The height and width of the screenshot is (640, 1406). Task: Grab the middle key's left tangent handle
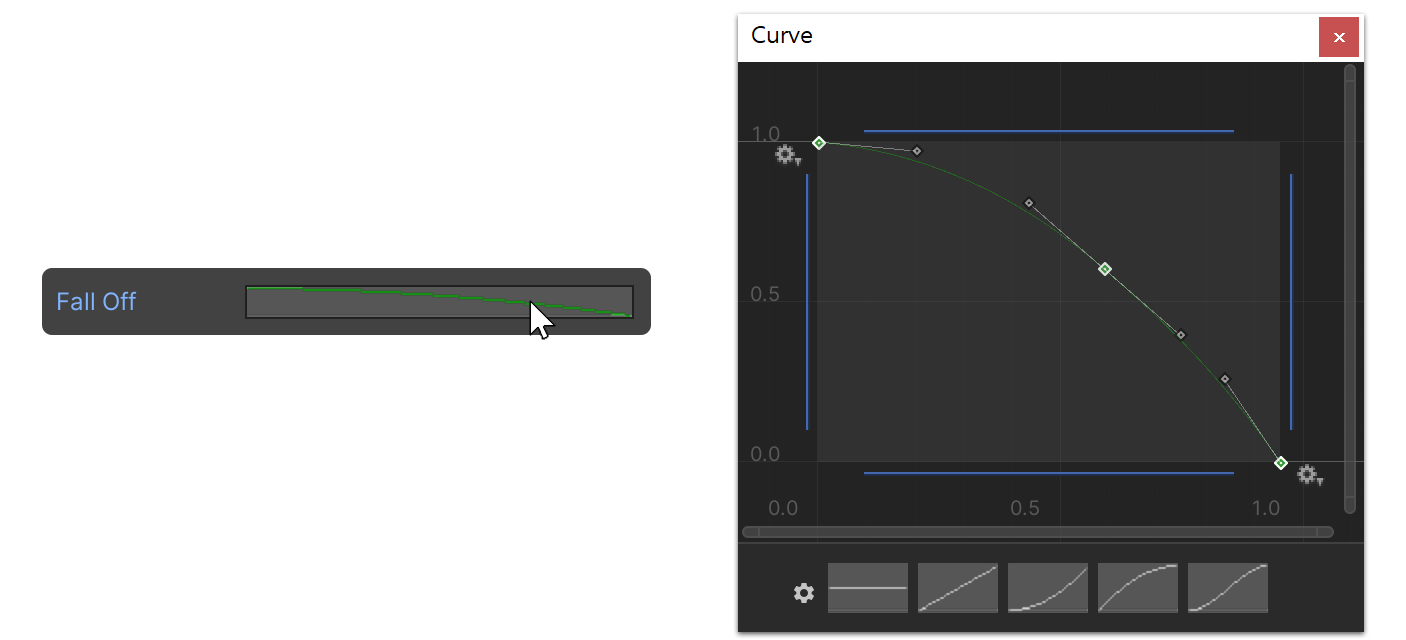(1029, 203)
